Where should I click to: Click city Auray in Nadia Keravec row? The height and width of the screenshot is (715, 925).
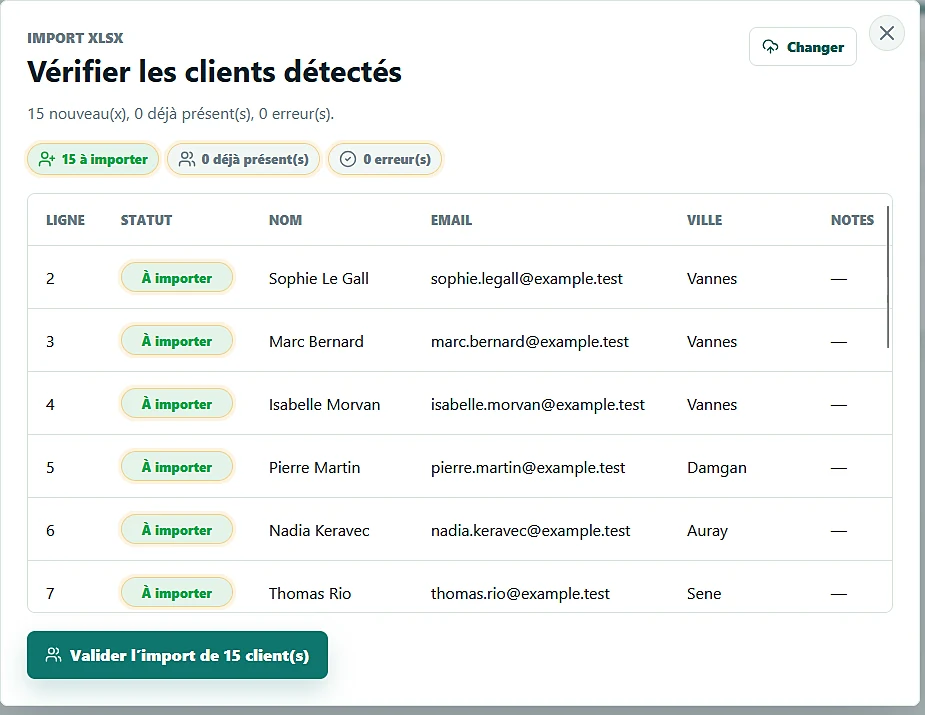pos(707,531)
